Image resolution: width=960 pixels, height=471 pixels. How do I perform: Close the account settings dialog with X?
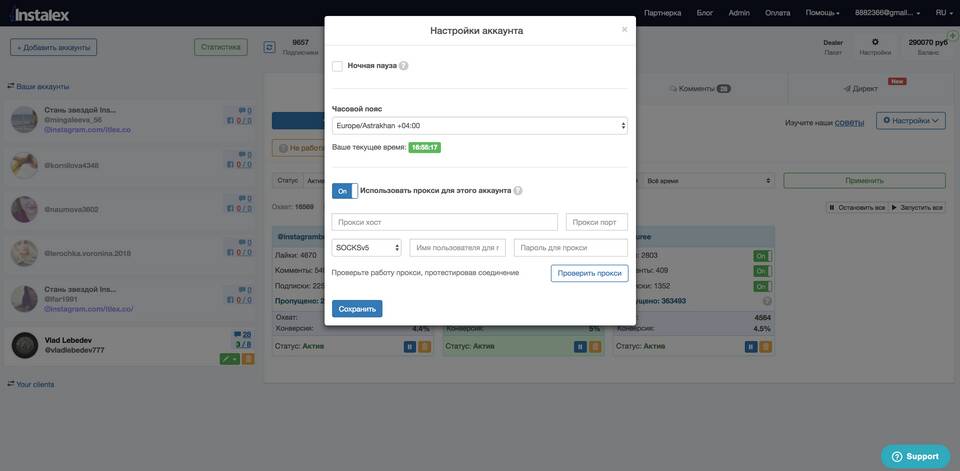(625, 29)
